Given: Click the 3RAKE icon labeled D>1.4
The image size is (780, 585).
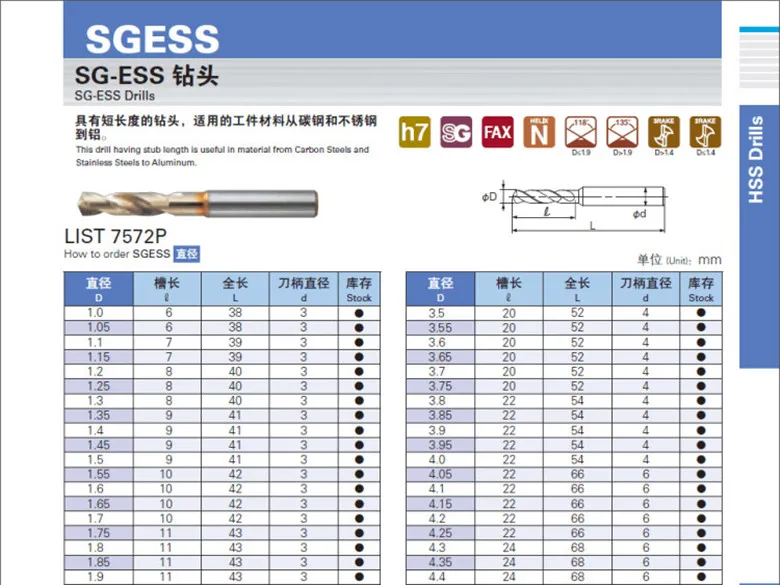Looking at the screenshot, I should click(x=664, y=132).
